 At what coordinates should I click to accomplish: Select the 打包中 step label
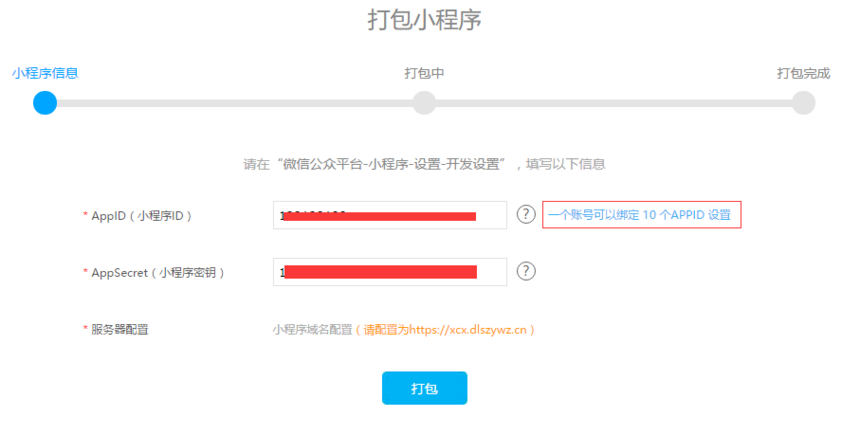(424, 73)
